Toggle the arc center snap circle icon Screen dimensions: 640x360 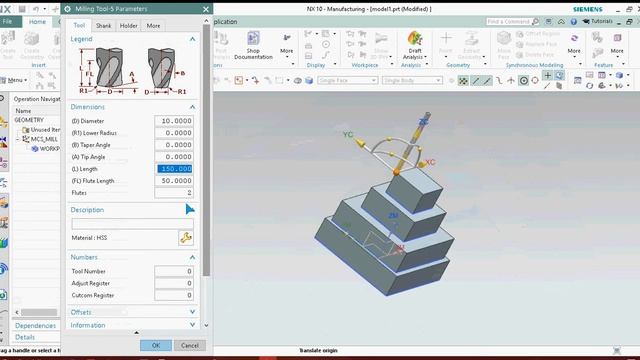coord(524,81)
